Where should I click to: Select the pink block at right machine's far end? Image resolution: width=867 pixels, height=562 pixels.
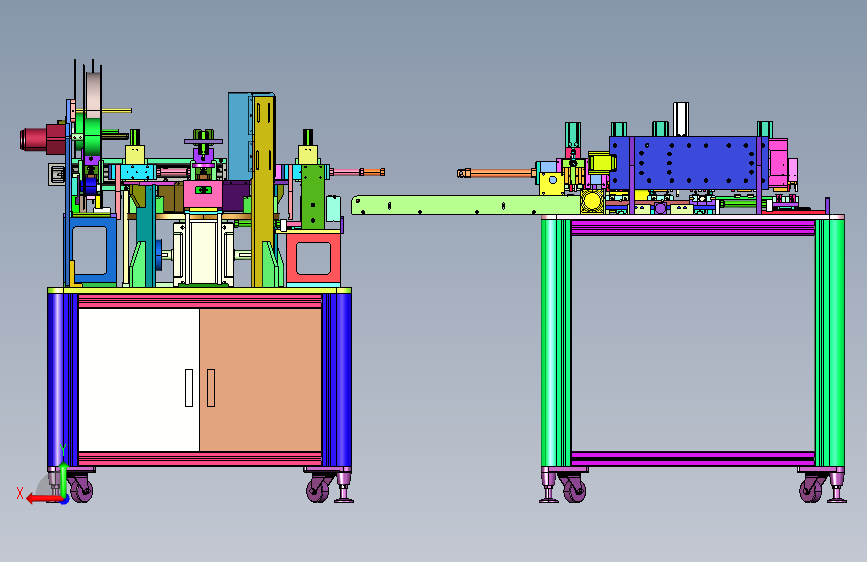pos(778,163)
